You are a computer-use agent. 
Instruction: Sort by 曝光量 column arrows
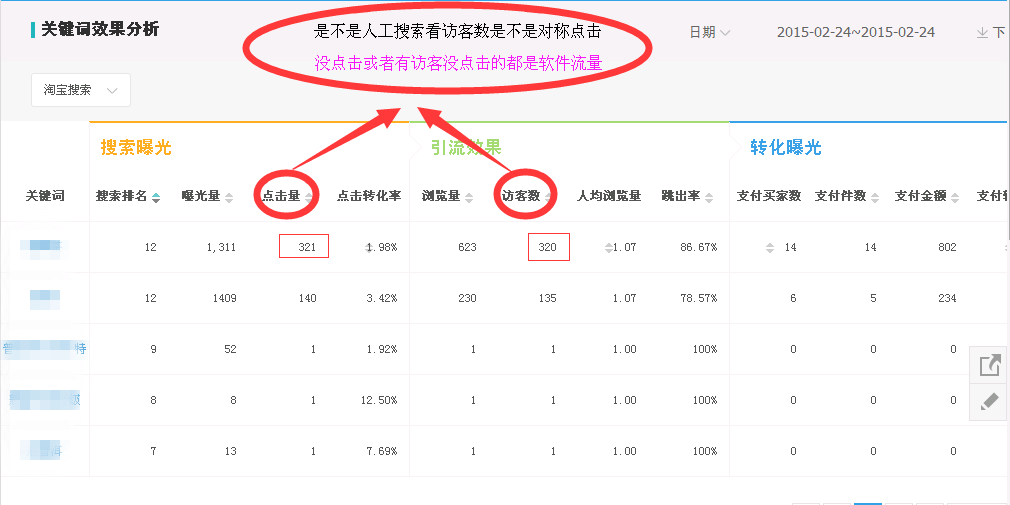(230, 197)
